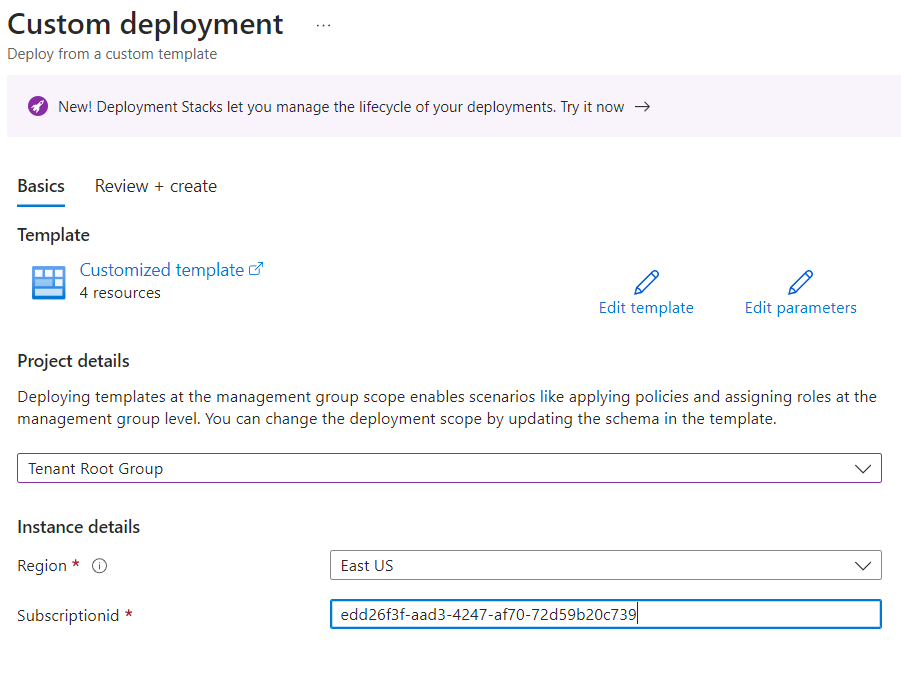The width and height of the screenshot is (901, 687).
Task: Click the Edit template pencil icon
Action: coord(646,283)
